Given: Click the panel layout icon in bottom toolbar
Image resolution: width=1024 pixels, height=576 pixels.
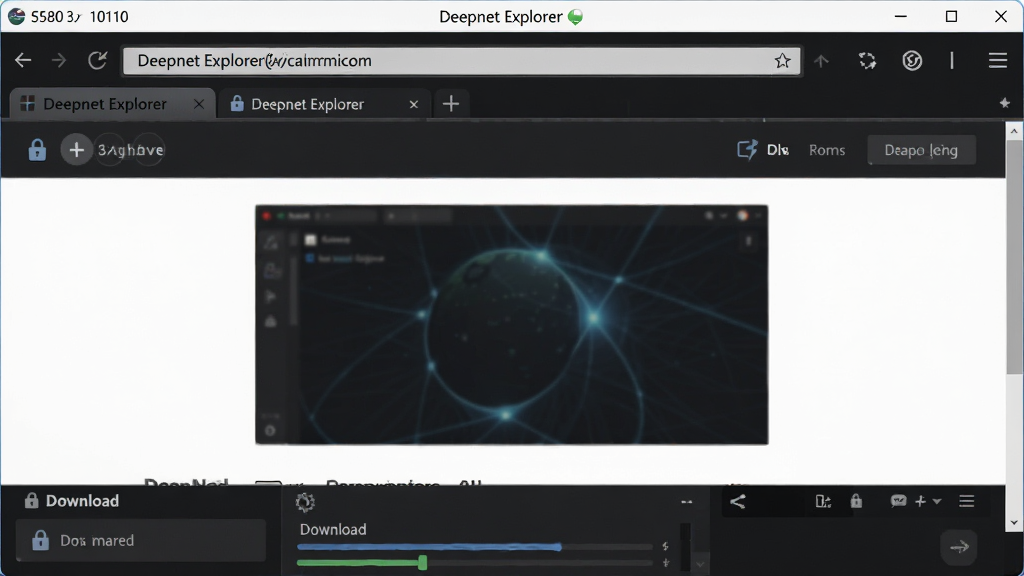Looking at the screenshot, I should tap(823, 501).
